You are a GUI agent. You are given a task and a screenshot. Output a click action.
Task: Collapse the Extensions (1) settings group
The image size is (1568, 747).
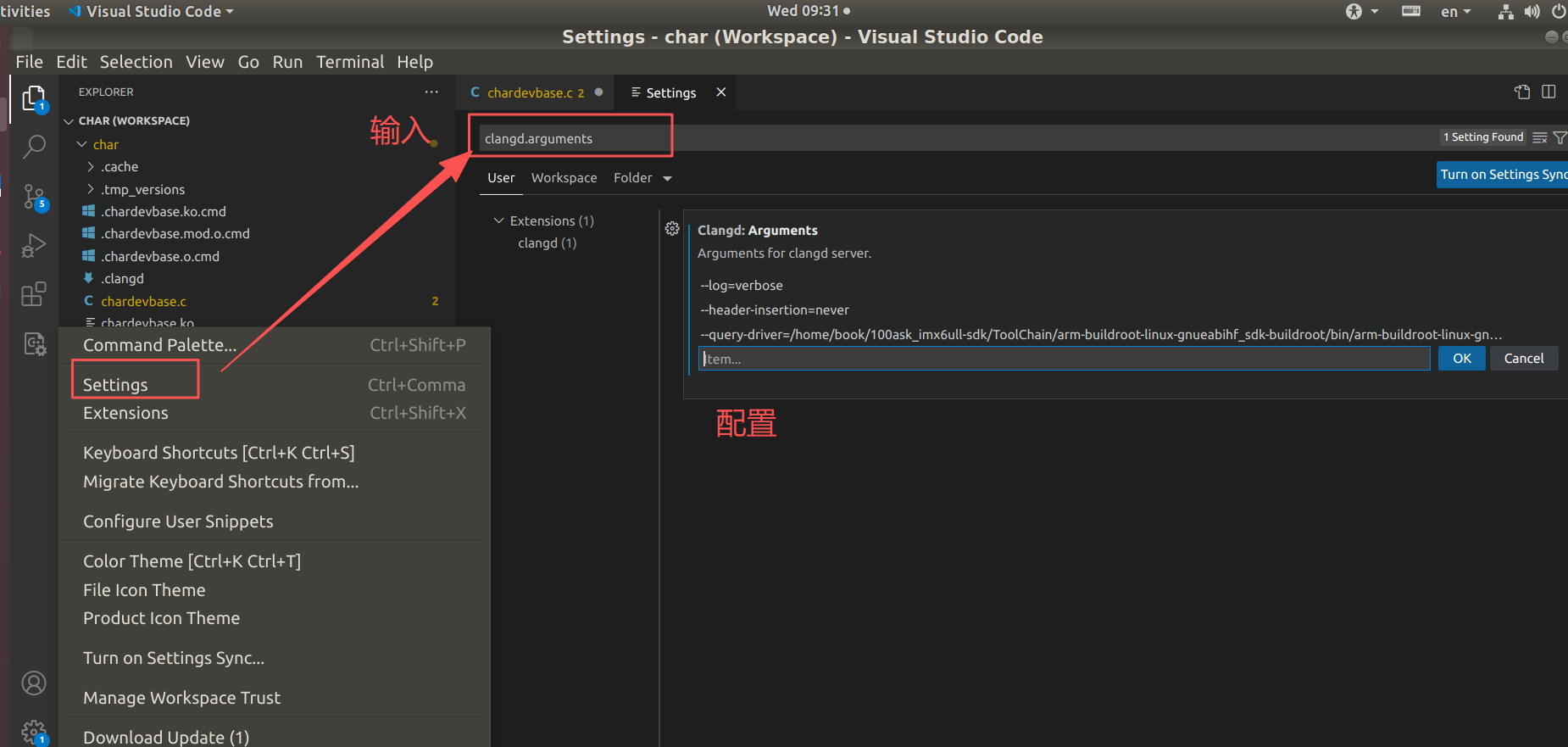pyautogui.click(x=543, y=220)
